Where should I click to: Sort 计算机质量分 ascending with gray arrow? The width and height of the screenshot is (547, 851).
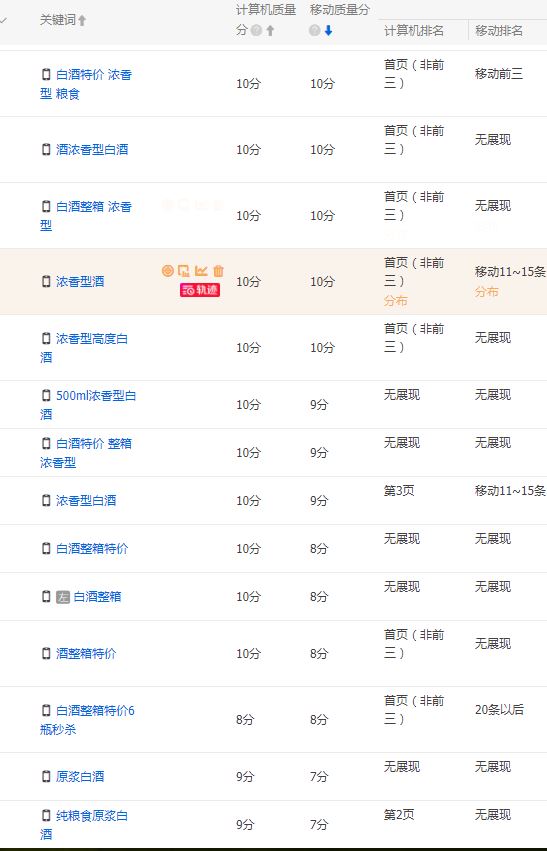click(x=270, y=30)
